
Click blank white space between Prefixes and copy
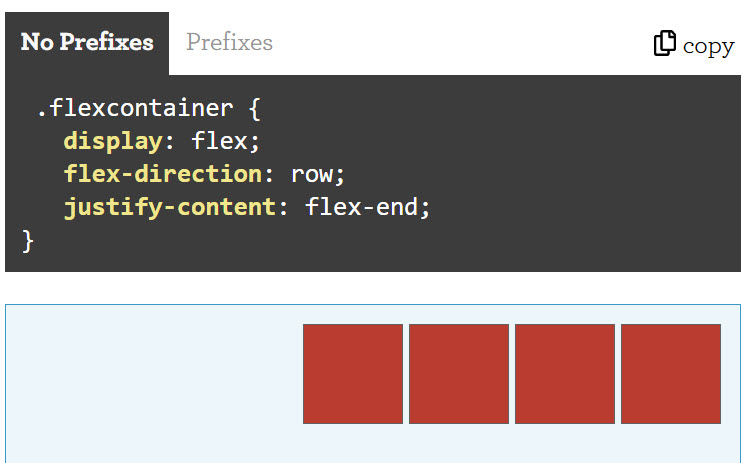pos(460,43)
